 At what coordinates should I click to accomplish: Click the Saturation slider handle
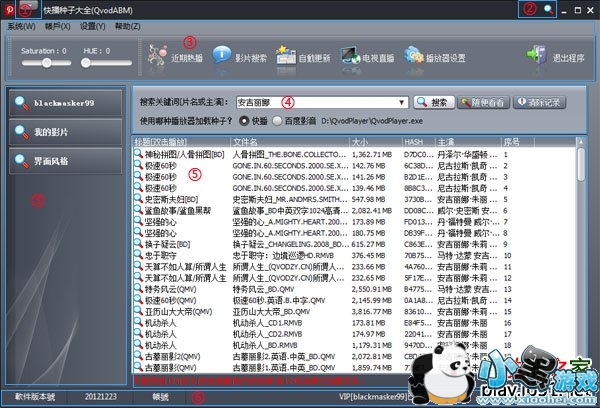pyautogui.click(x=47, y=63)
